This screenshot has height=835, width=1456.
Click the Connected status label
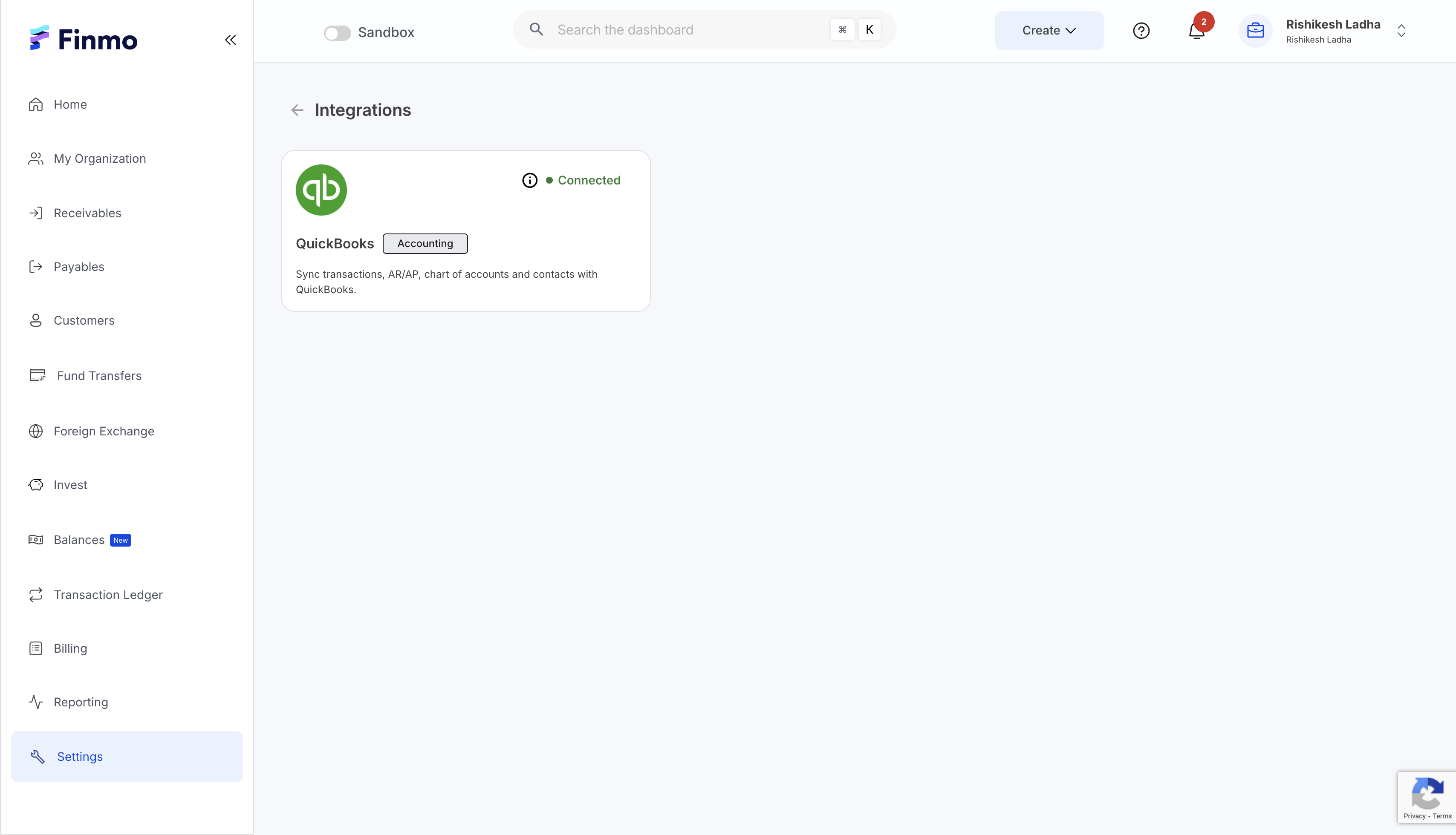[x=589, y=180]
